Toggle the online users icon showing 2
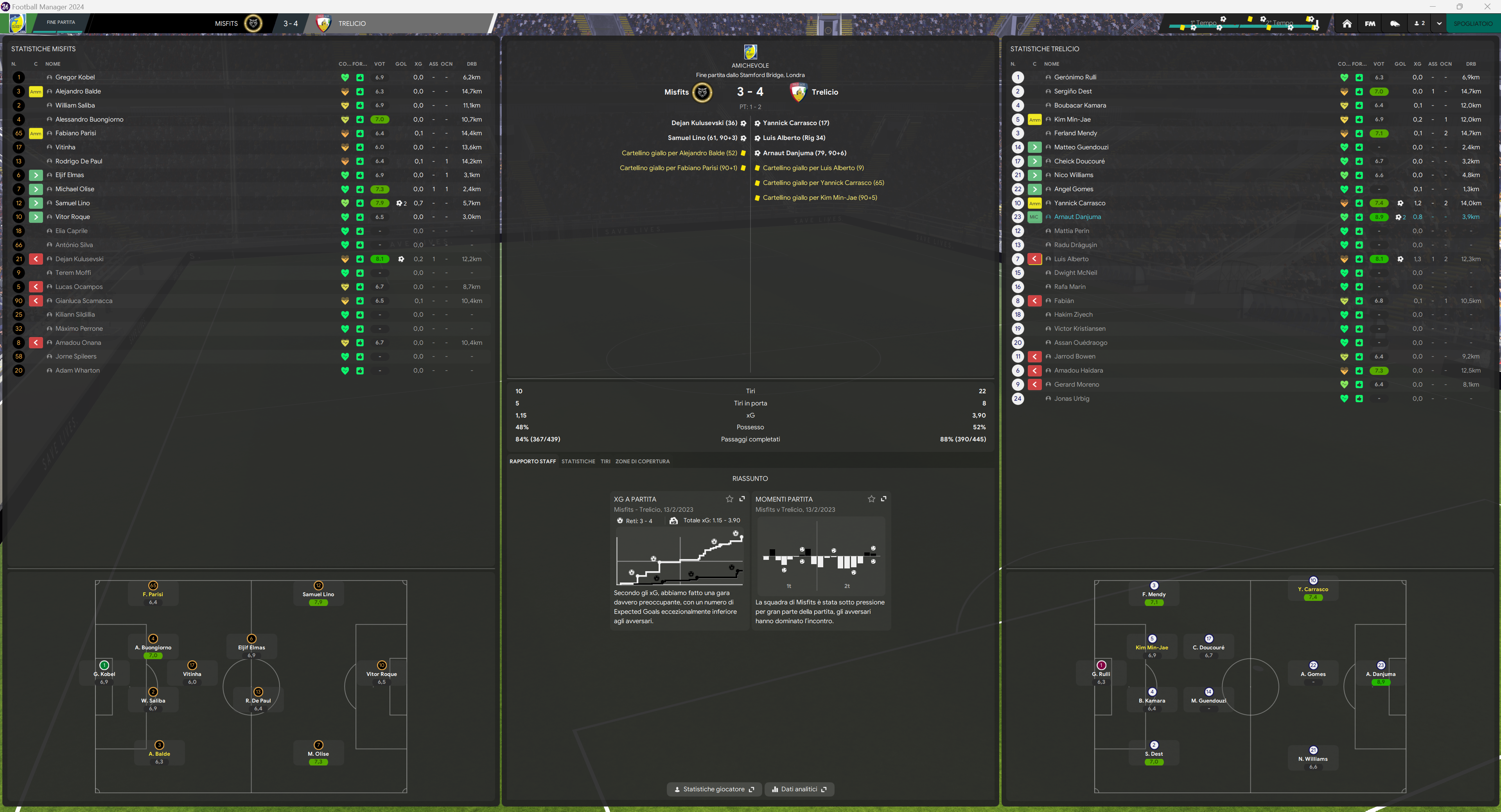1501x812 pixels. pos(1419,23)
